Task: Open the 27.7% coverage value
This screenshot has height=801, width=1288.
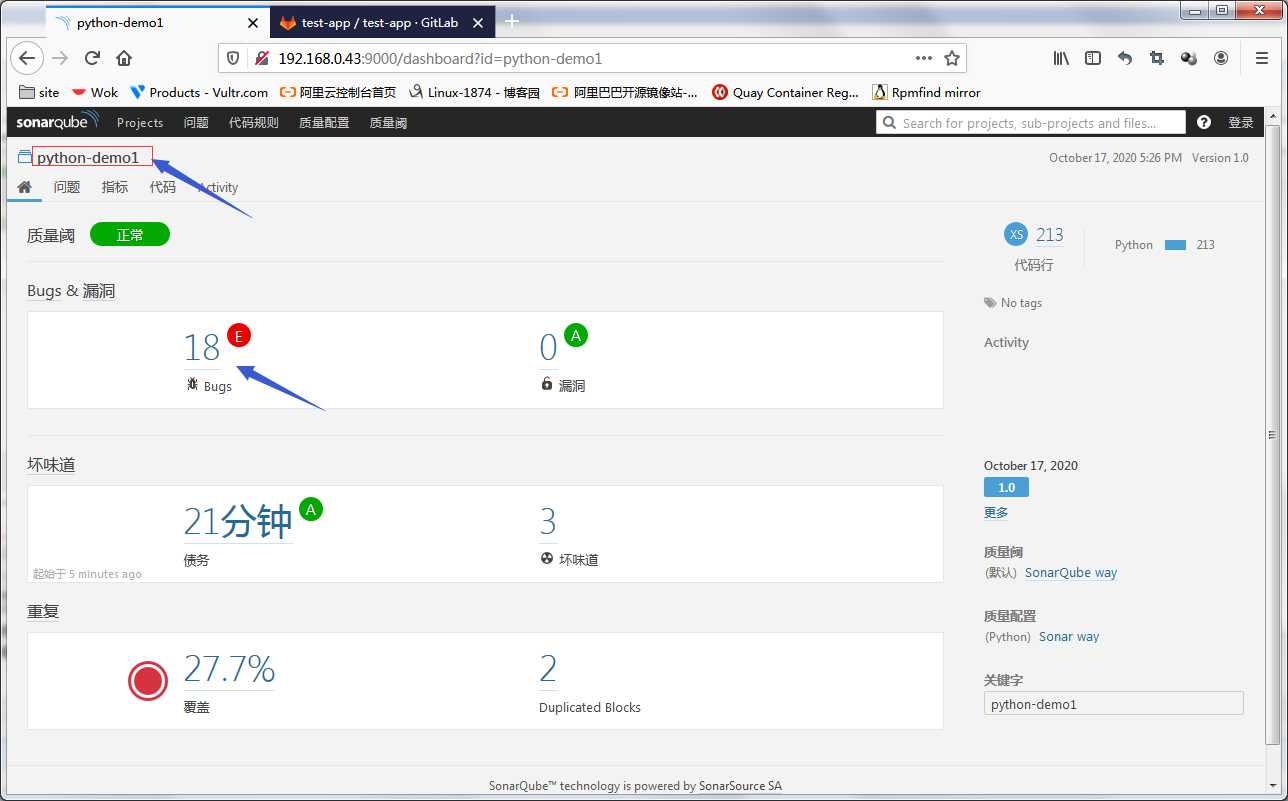Action: [229, 669]
